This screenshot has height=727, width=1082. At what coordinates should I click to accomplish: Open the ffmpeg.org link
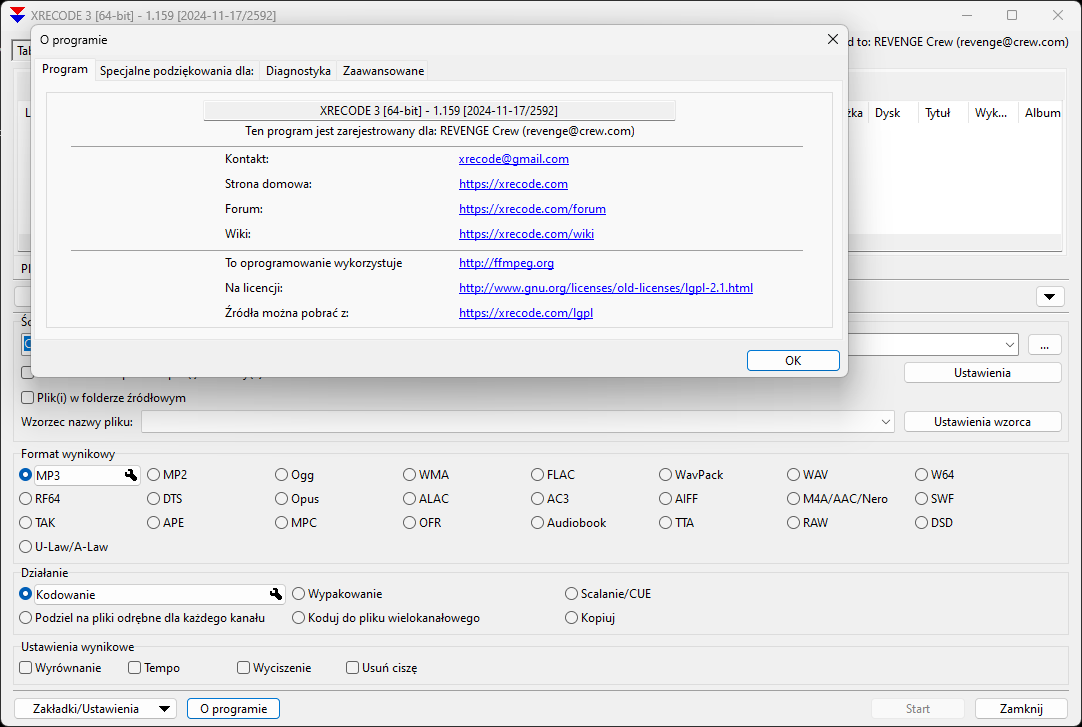point(506,263)
